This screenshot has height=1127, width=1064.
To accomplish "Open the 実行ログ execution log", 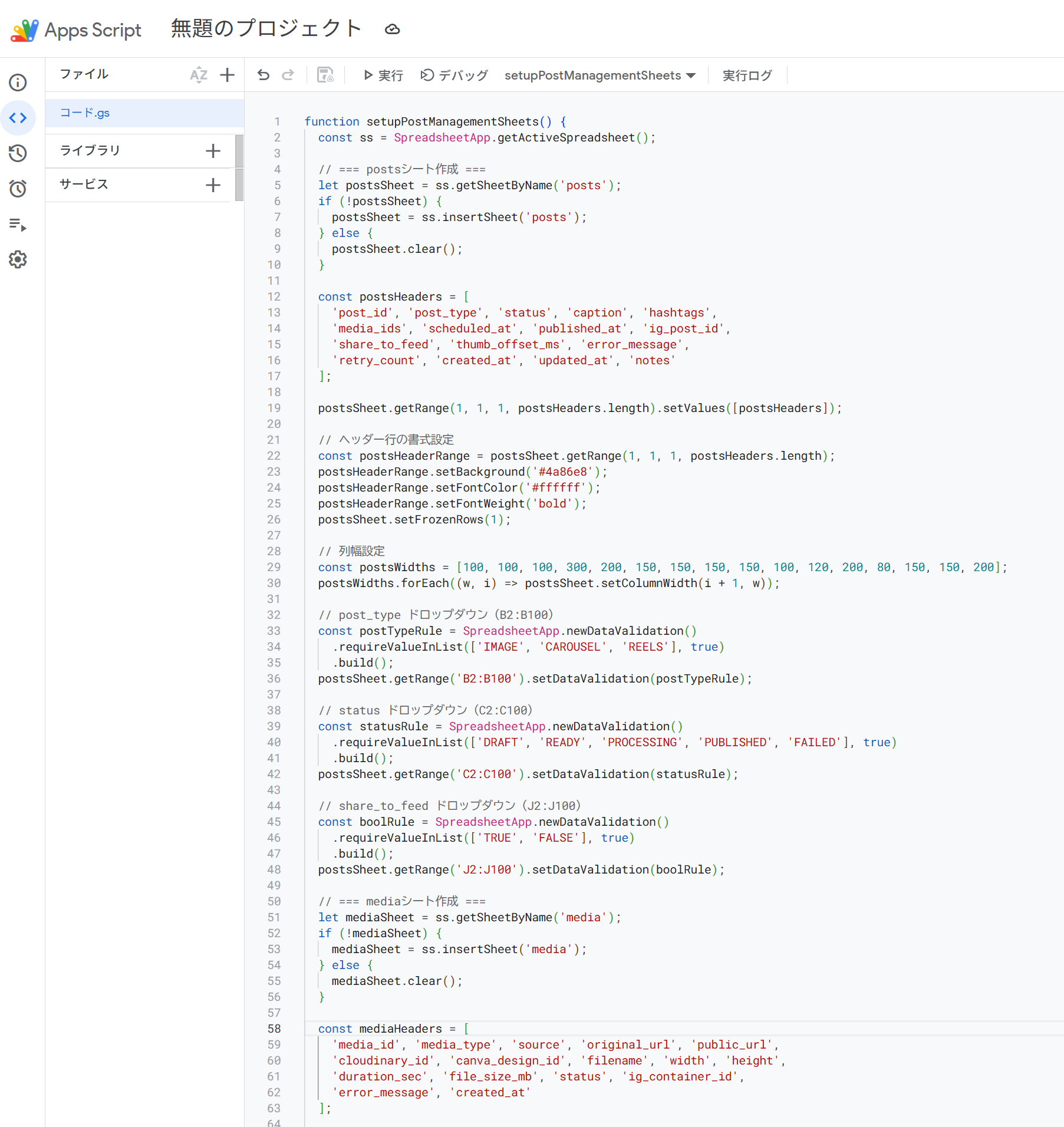I will coord(747,75).
